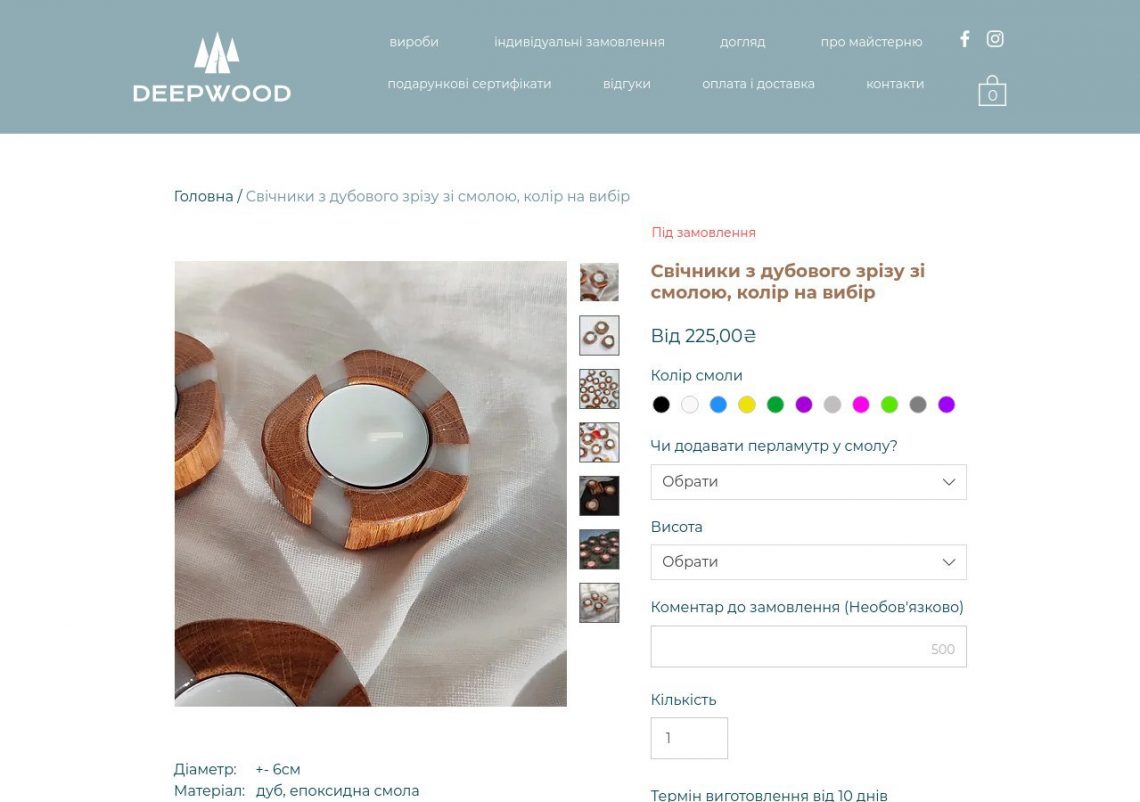Select the yellow resin color option
The height and width of the screenshot is (802, 1140).
click(x=747, y=404)
